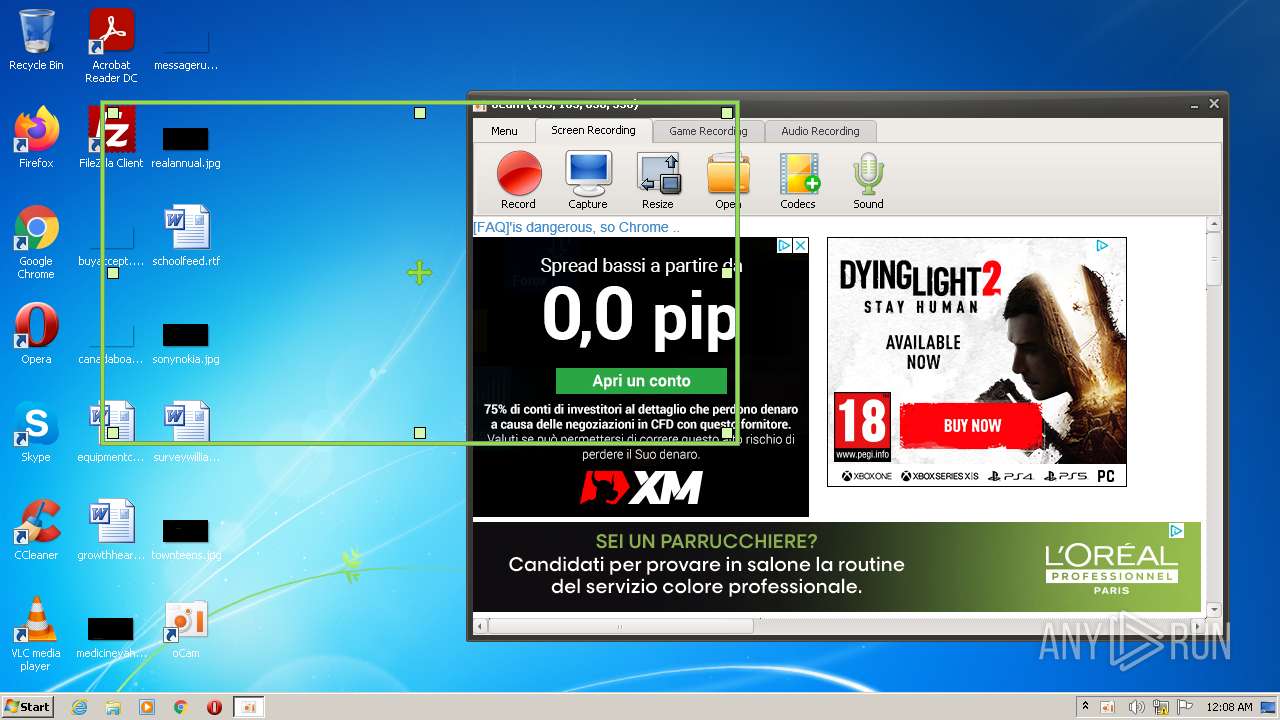Click BUY NOW in Dying Light 2 ad
The image size is (1280, 720).
pos(972,426)
